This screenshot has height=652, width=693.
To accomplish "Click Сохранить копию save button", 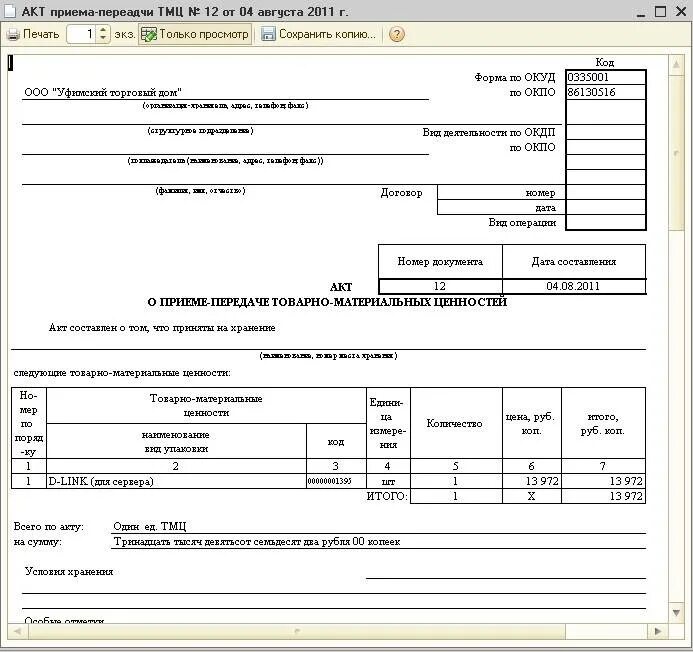I will point(318,34).
